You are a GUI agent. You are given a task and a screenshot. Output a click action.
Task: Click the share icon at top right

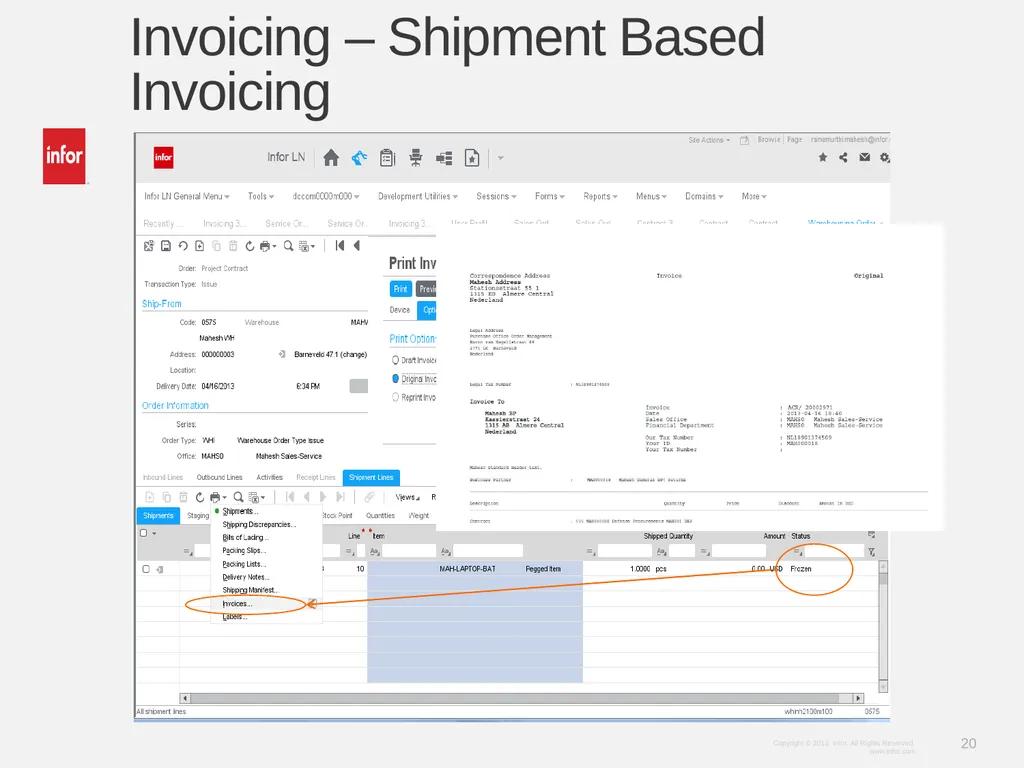point(844,157)
